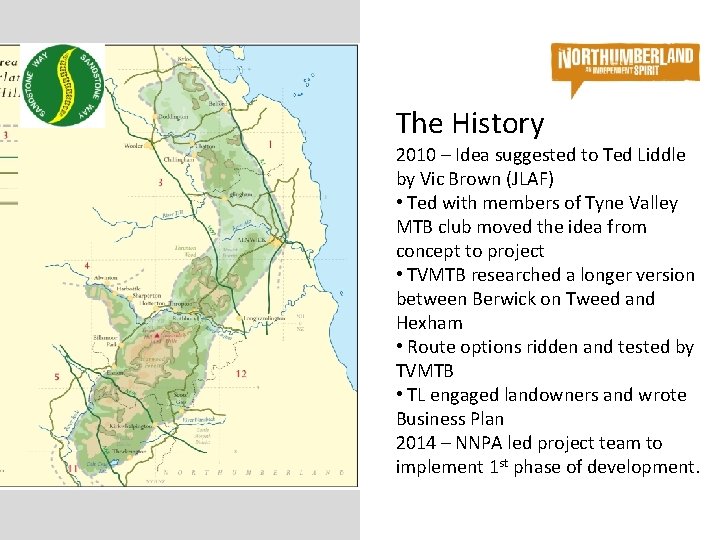Screen dimensions: 720x540
Task: Click the number 5 map region label
Action: point(57,377)
